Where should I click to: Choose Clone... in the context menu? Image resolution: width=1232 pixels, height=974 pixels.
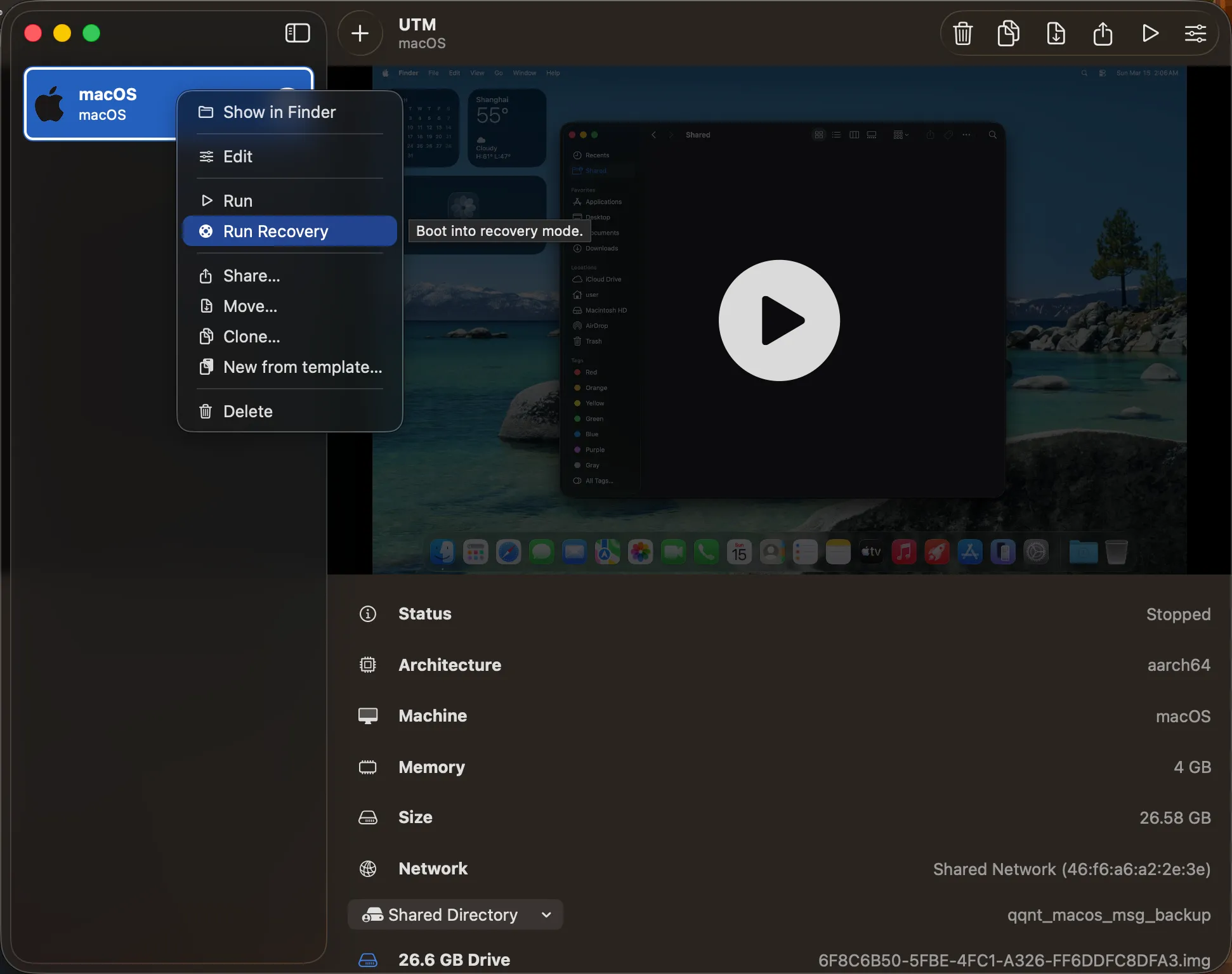click(x=290, y=337)
